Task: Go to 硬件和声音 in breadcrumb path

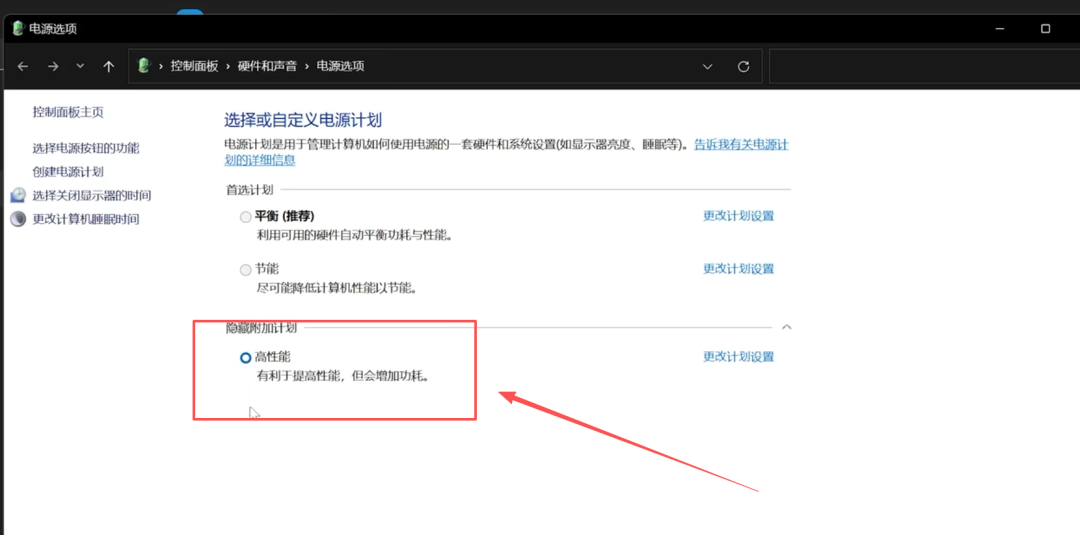Action: coord(267,66)
